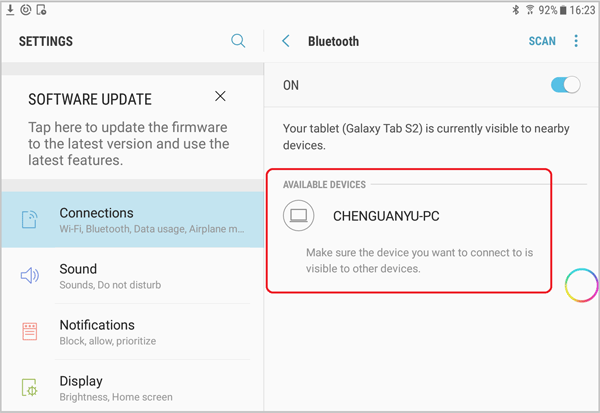600x413 pixels.
Task: Open the Display settings entry
Action: point(132,387)
